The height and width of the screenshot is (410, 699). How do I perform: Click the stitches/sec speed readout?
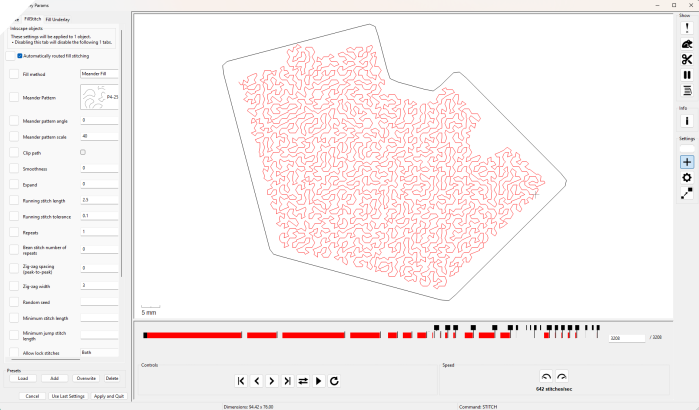(x=554, y=389)
